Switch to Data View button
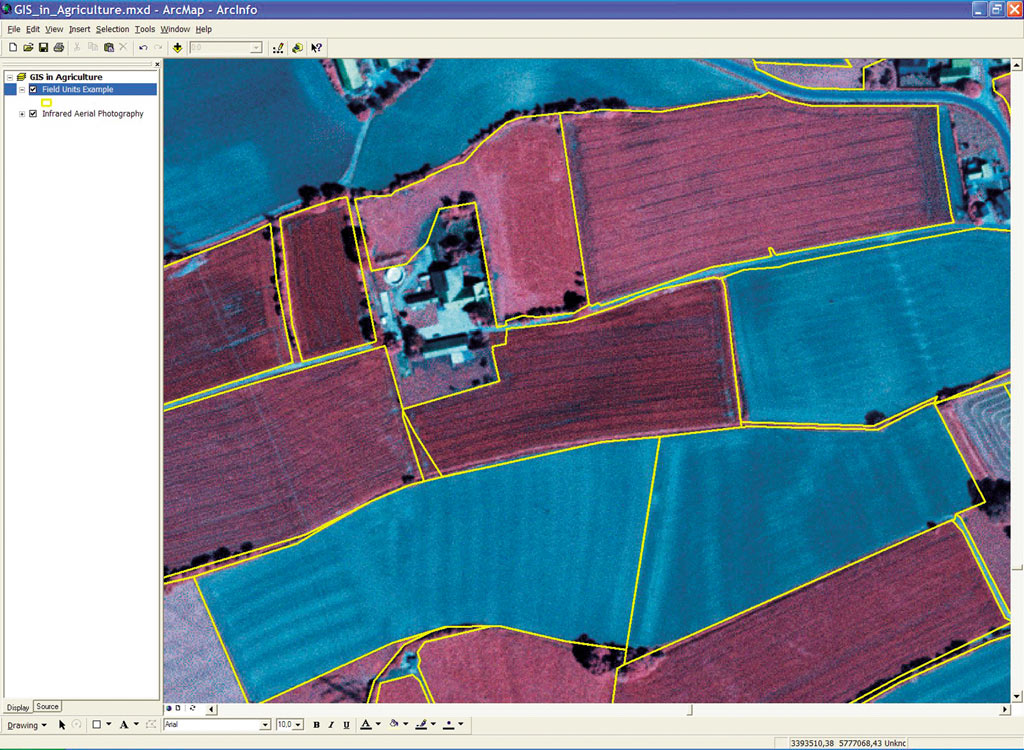The width and height of the screenshot is (1024, 750). coord(168,708)
